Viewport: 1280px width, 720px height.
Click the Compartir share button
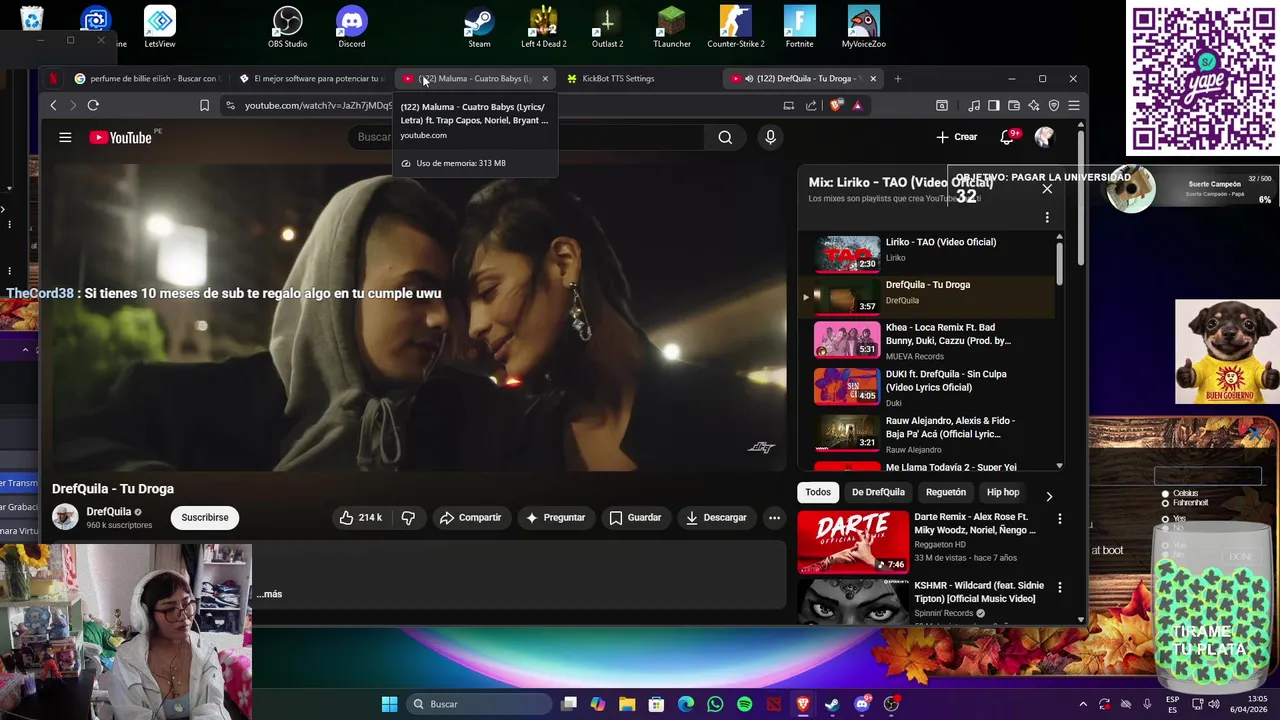coord(470,517)
